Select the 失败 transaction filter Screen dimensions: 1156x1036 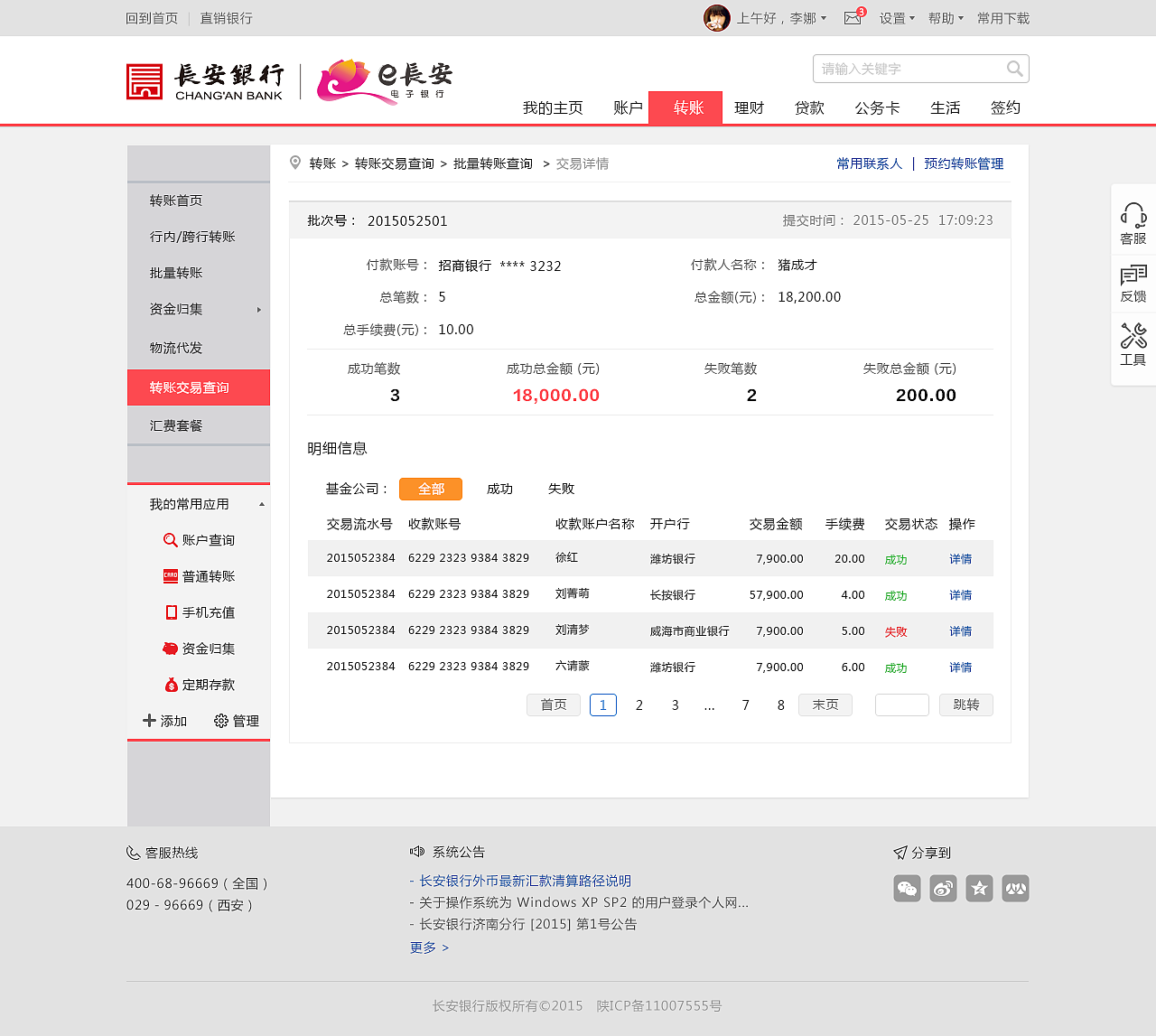(x=560, y=489)
